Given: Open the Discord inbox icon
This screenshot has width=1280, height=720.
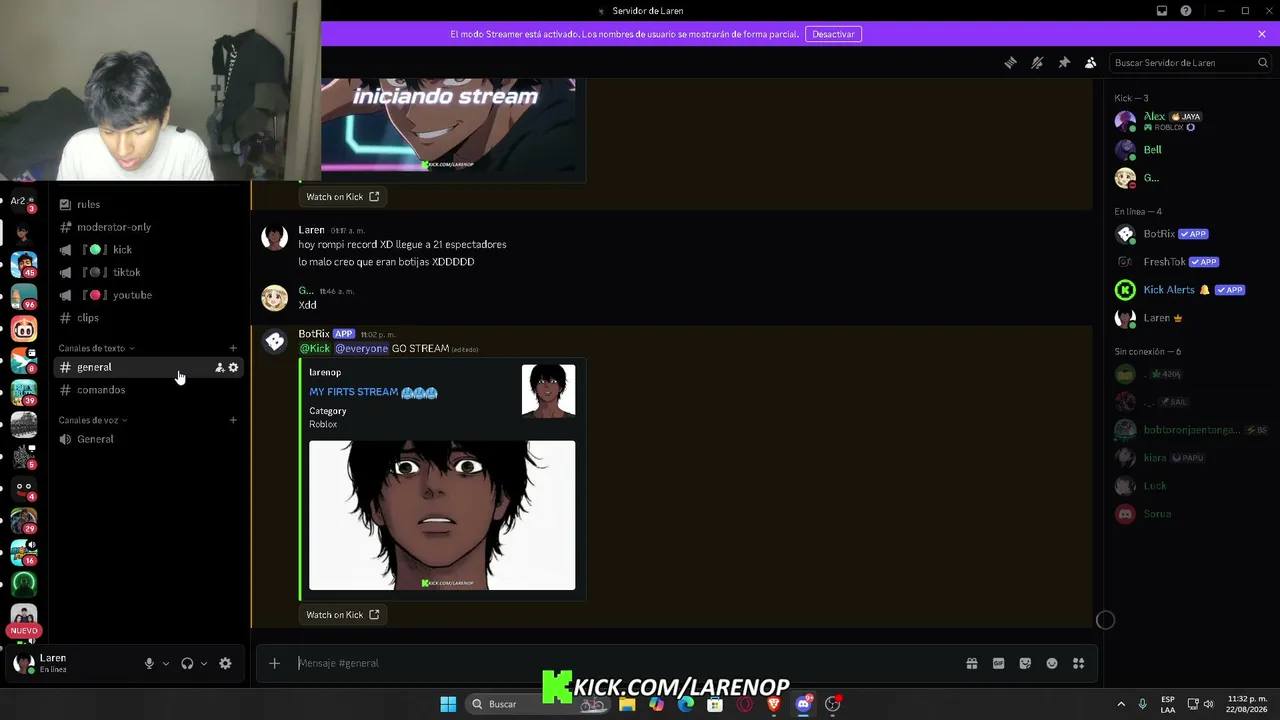Looking at the screenshot, I should pyautogui.click(x=1162, y=11).
